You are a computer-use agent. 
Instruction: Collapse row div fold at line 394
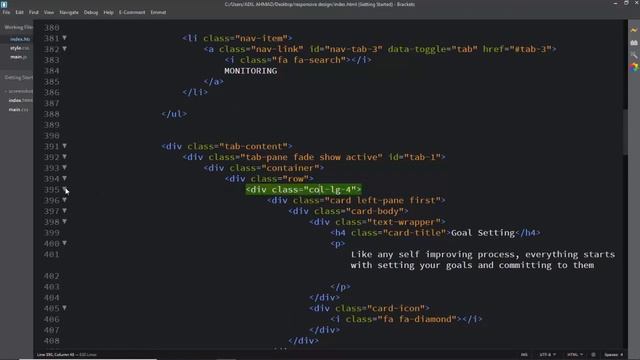point(64,178)
